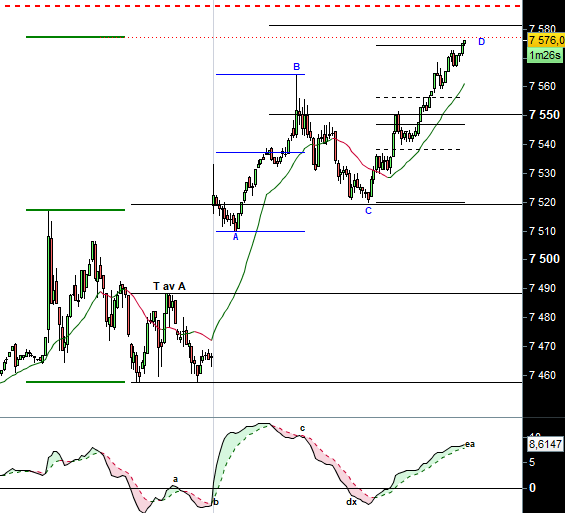This screenshot has width=565, height=513.
Task: Click the oscillator label 'a'
Action: click(x=175, y=479)
